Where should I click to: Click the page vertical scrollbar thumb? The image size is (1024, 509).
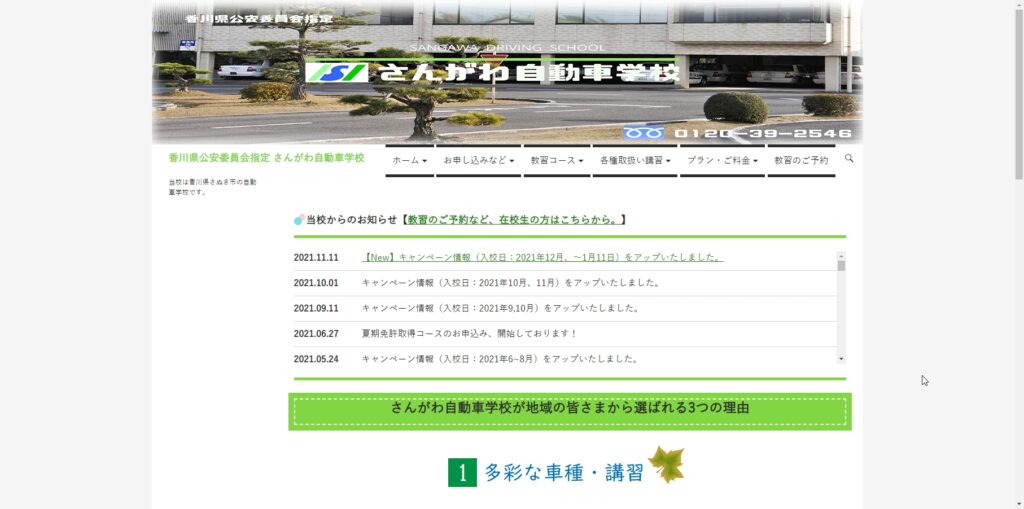click(x=1019, y=92)
